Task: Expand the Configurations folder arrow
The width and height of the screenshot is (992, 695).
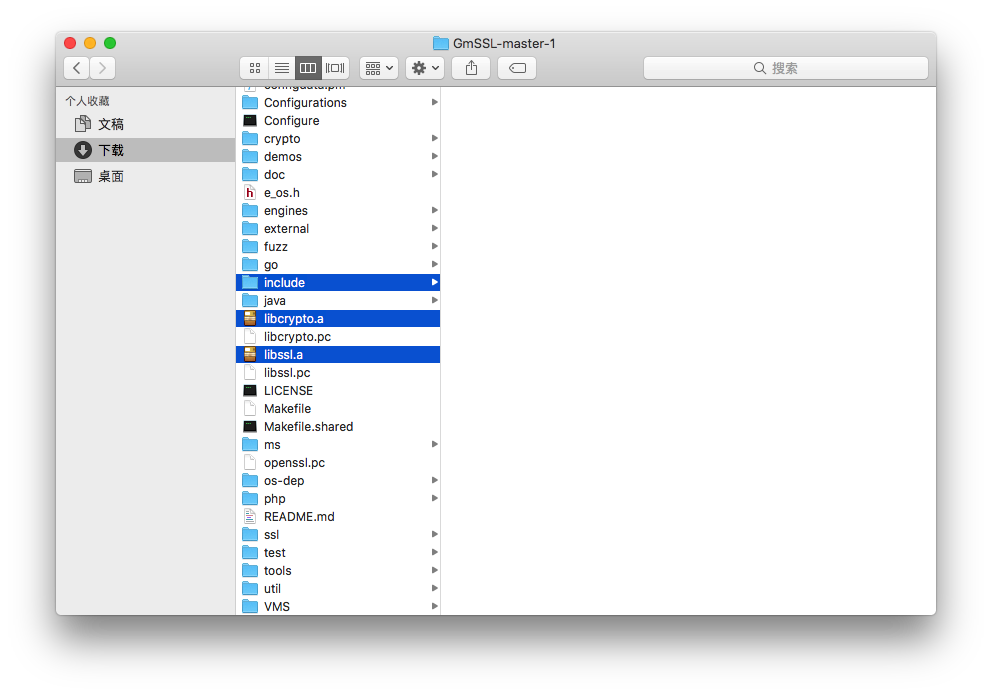Action: tap(435, 102)
